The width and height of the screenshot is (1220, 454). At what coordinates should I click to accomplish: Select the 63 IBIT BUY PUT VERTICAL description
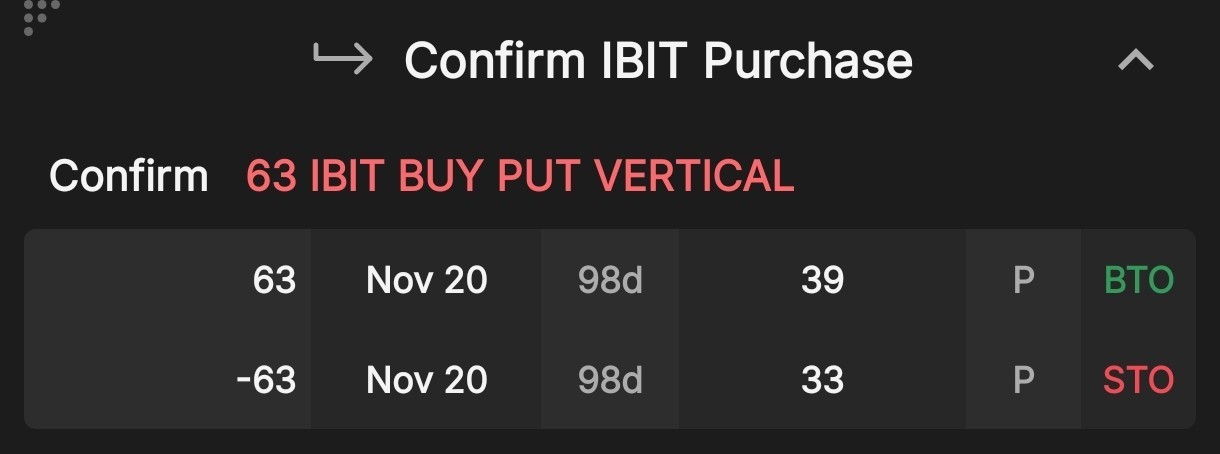520,176
